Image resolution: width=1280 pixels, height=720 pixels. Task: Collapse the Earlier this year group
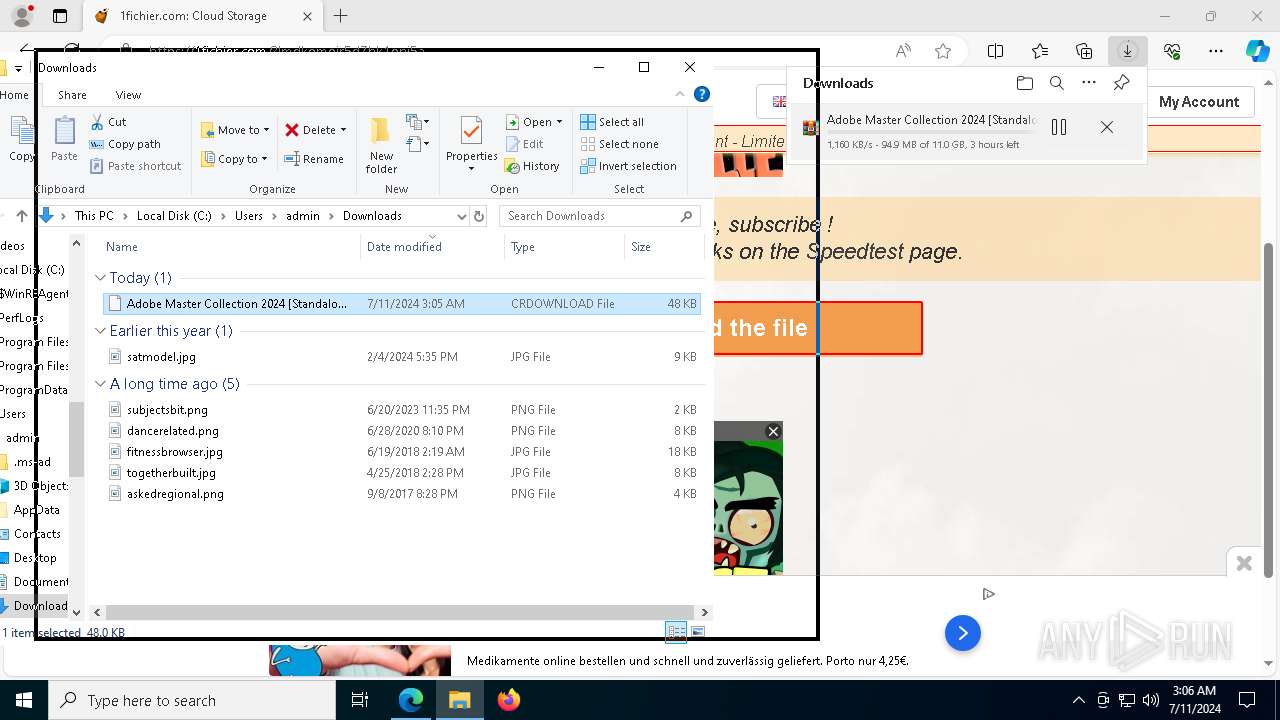click(100, 331)
